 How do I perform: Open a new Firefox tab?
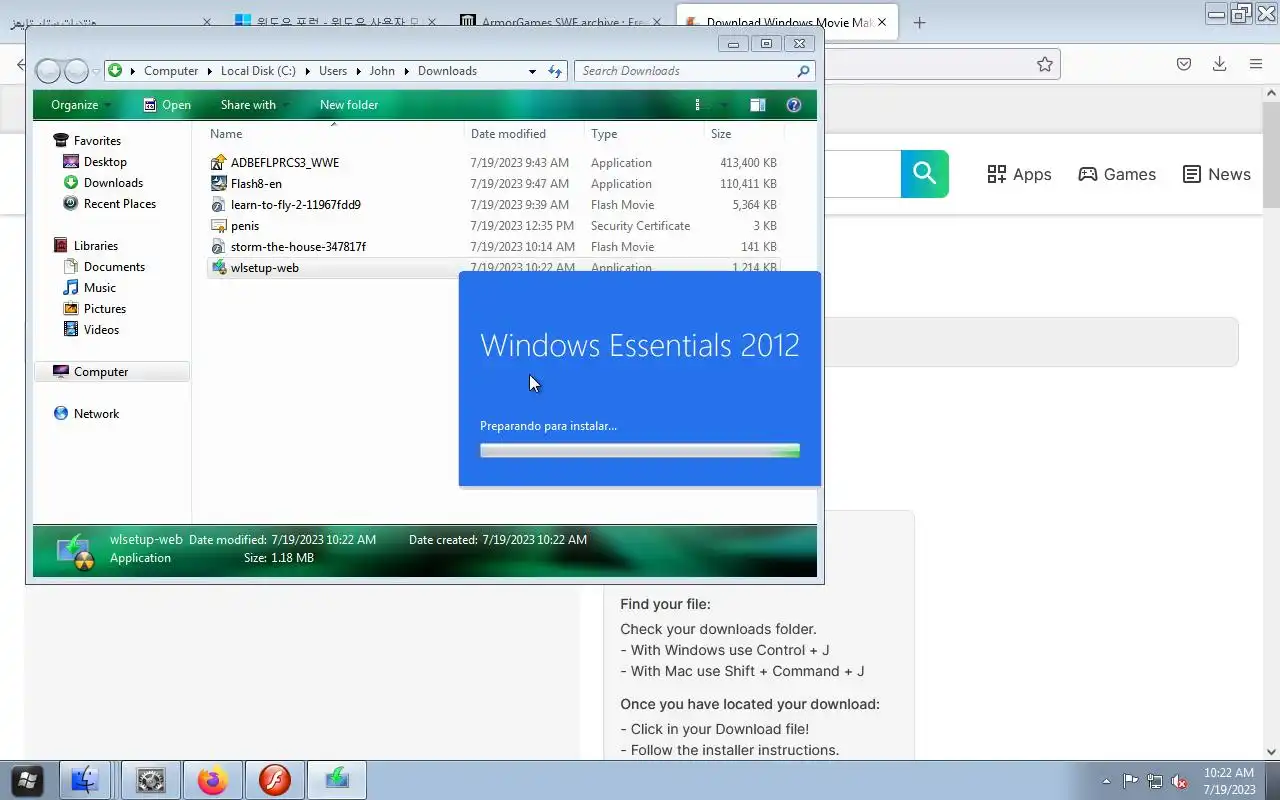coord(919,22)
